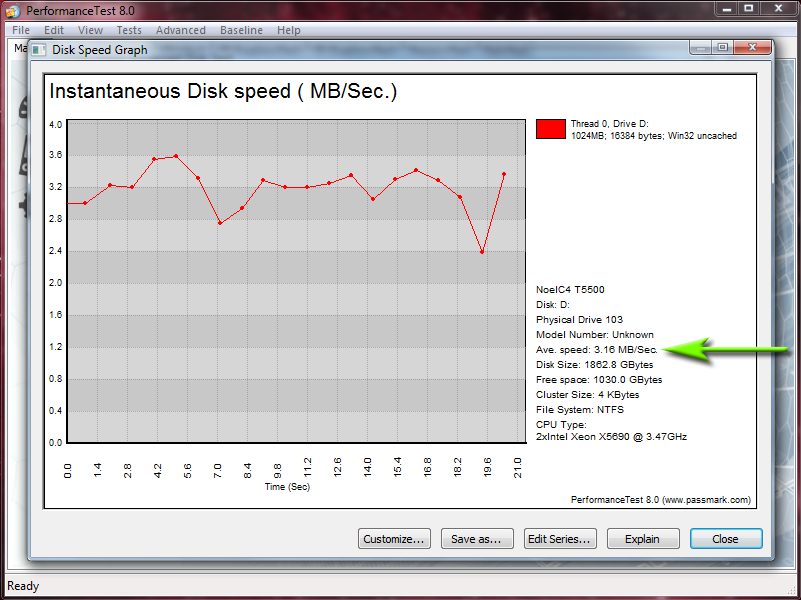
Task: Close the PerformanceTest 8.0 main window
Action: (778, 8)
